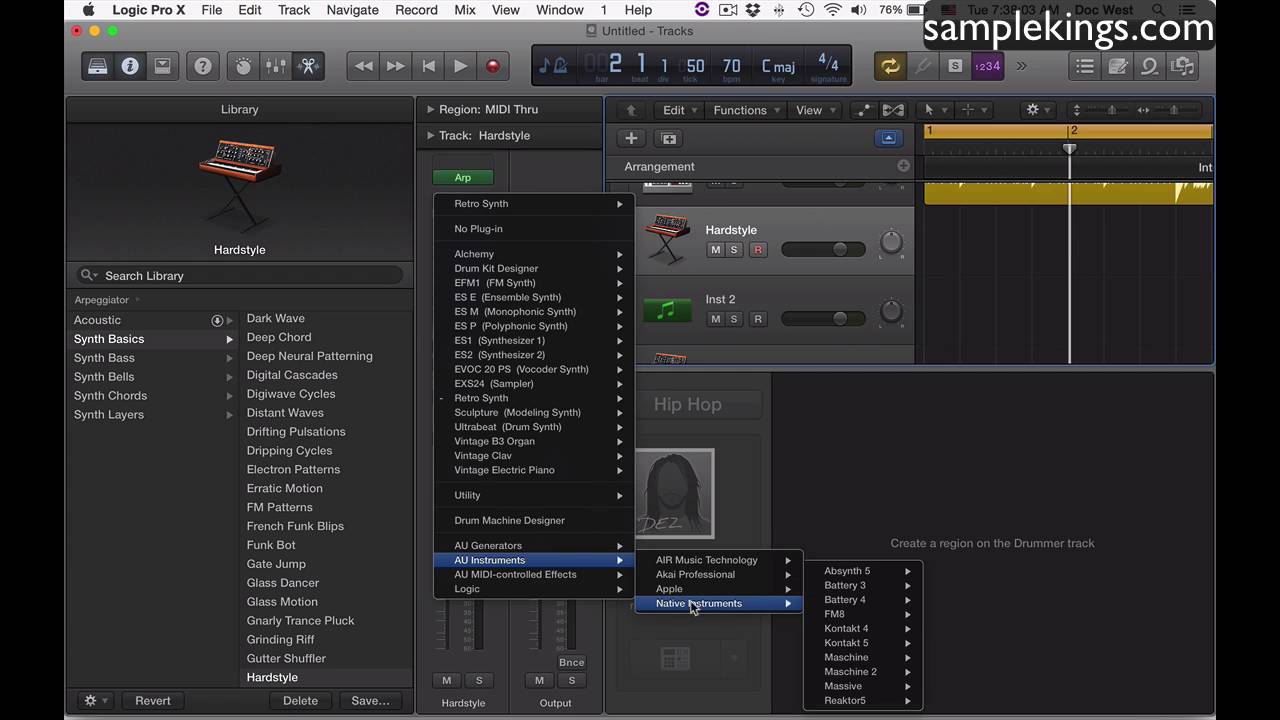The image size is (1280, 720).
Task: Toggle Count-in 1234 button
Action: [x=988, y=66]
